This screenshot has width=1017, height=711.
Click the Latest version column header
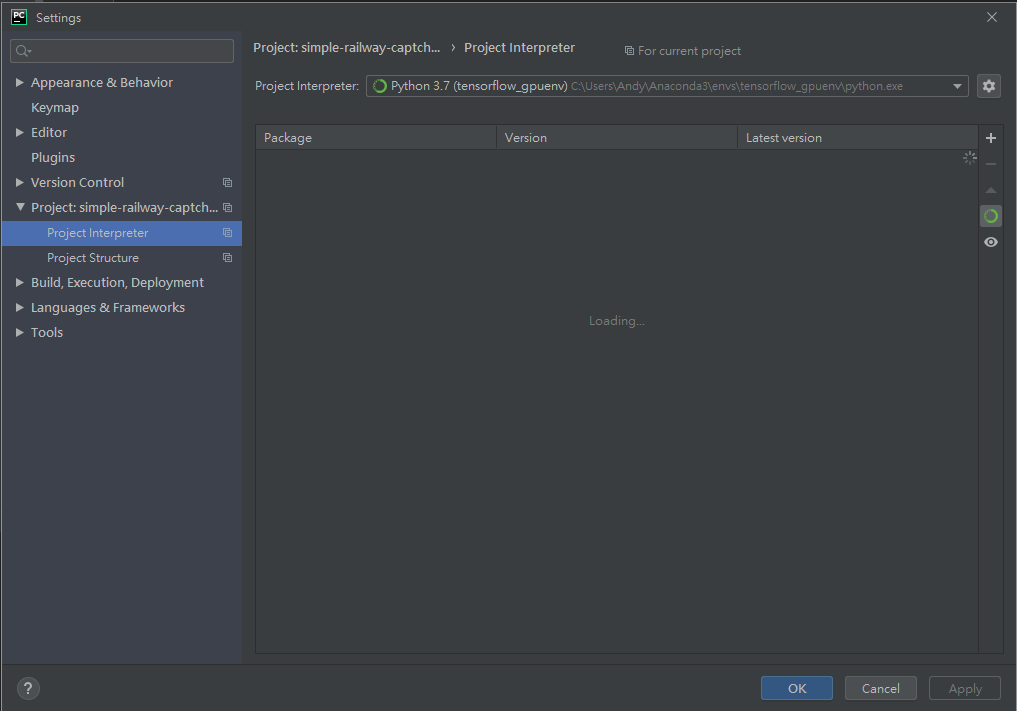[857, 138]
